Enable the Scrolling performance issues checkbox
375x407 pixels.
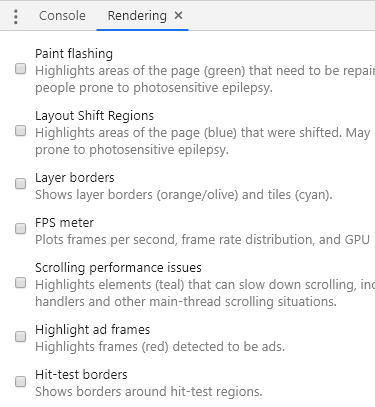21,283
